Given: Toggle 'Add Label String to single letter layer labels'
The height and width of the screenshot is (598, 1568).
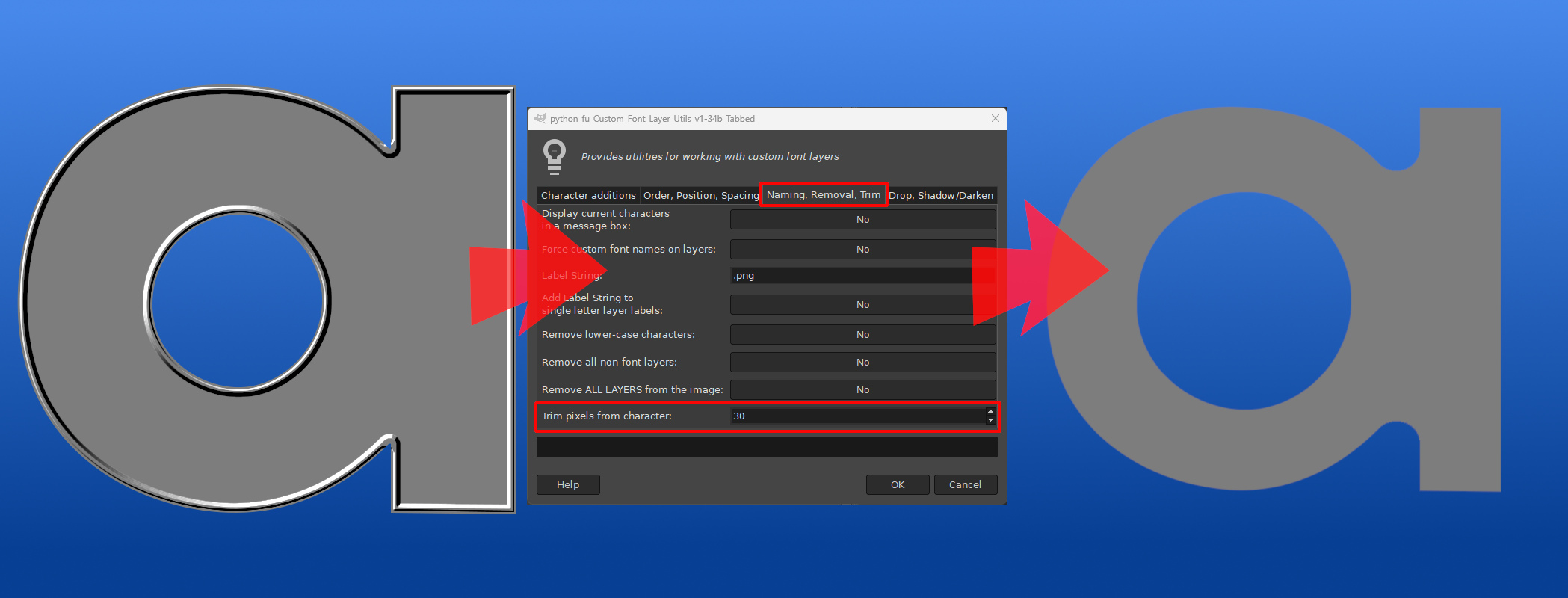Looking at the screenshot, I should (862, 304).
